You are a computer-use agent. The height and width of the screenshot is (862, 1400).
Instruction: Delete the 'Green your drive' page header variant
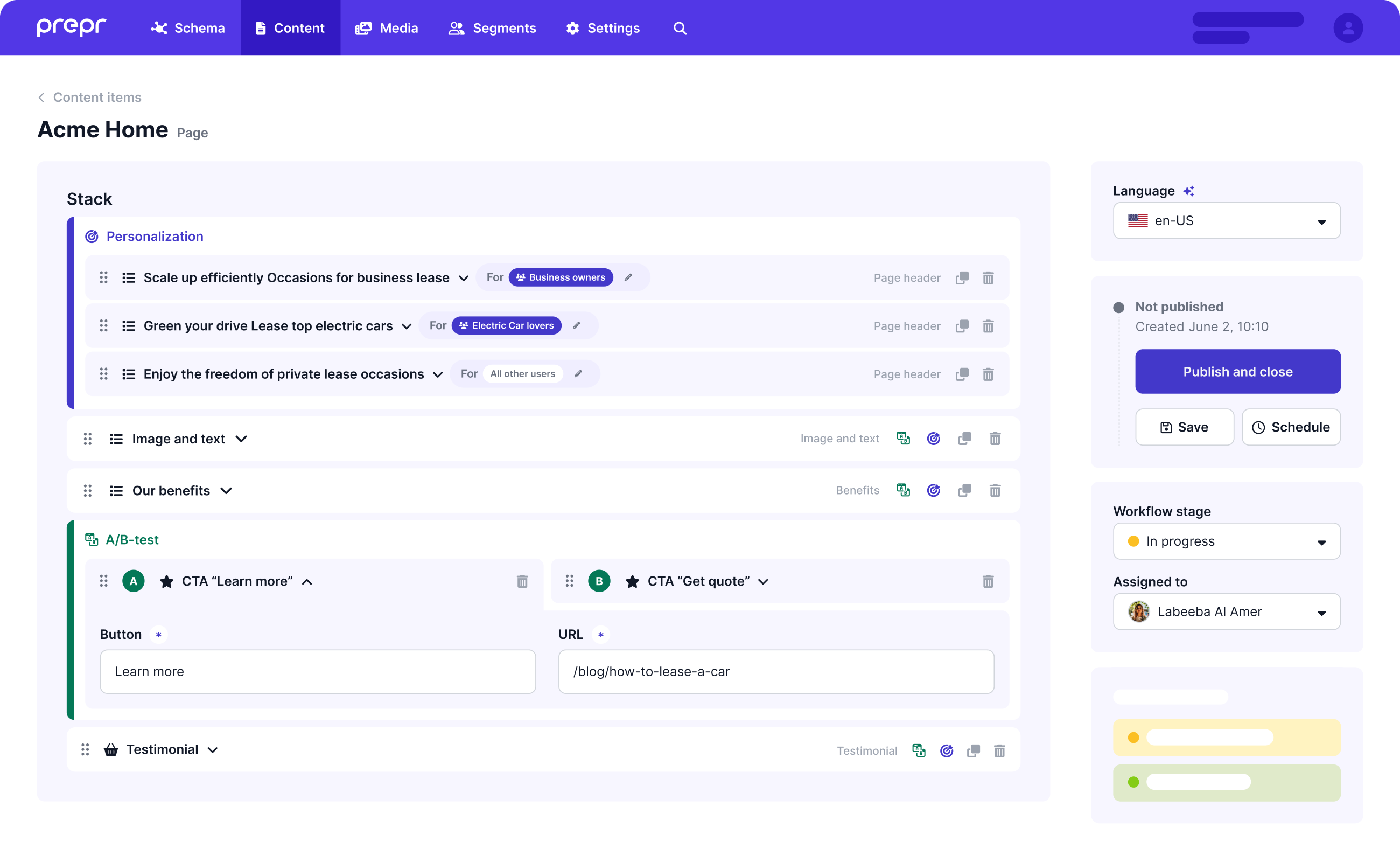[989, 325]
